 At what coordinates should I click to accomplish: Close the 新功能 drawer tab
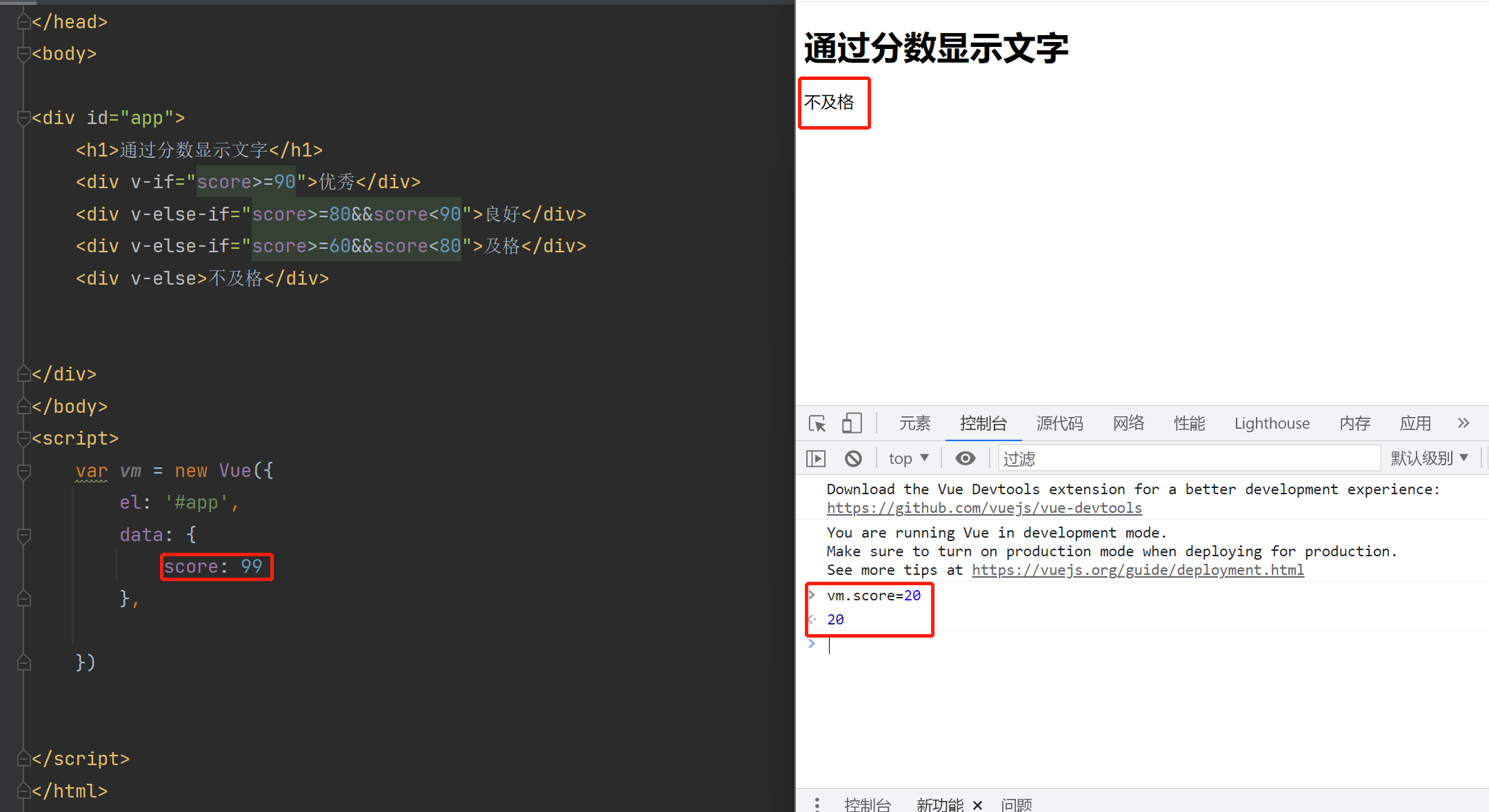[977, 805]
